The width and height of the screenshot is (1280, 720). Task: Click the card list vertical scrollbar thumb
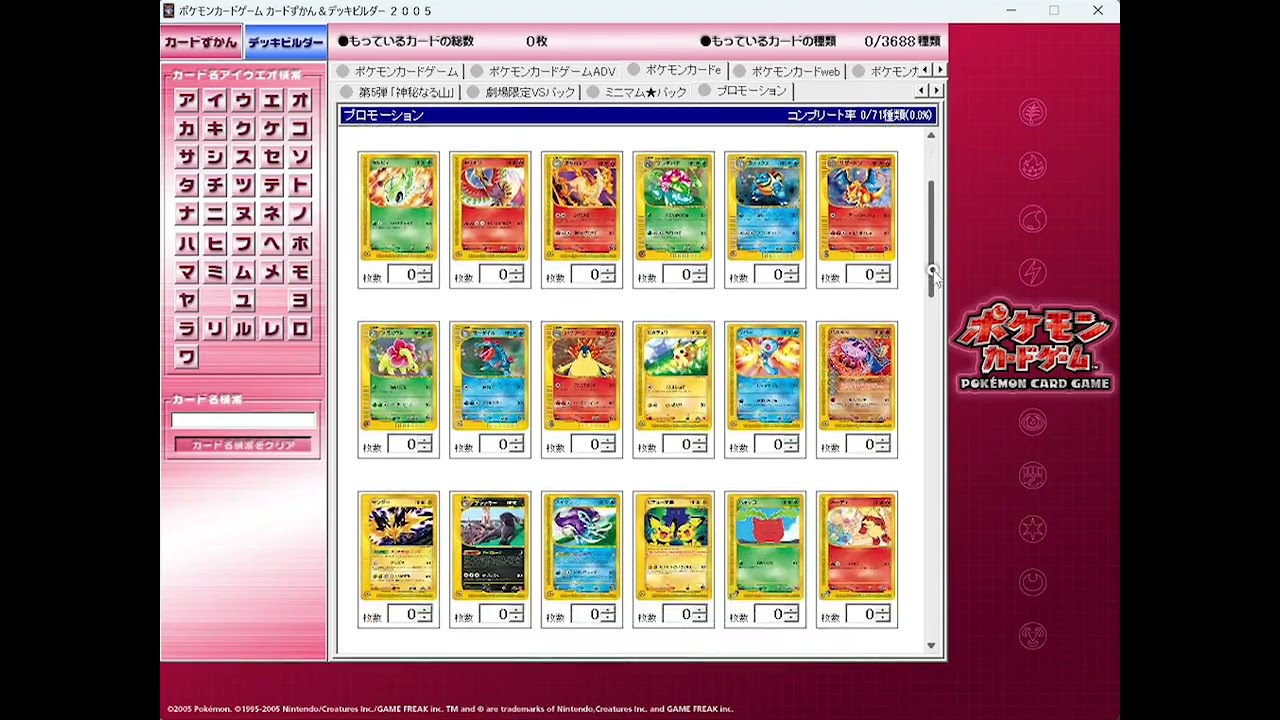[931, 238]
